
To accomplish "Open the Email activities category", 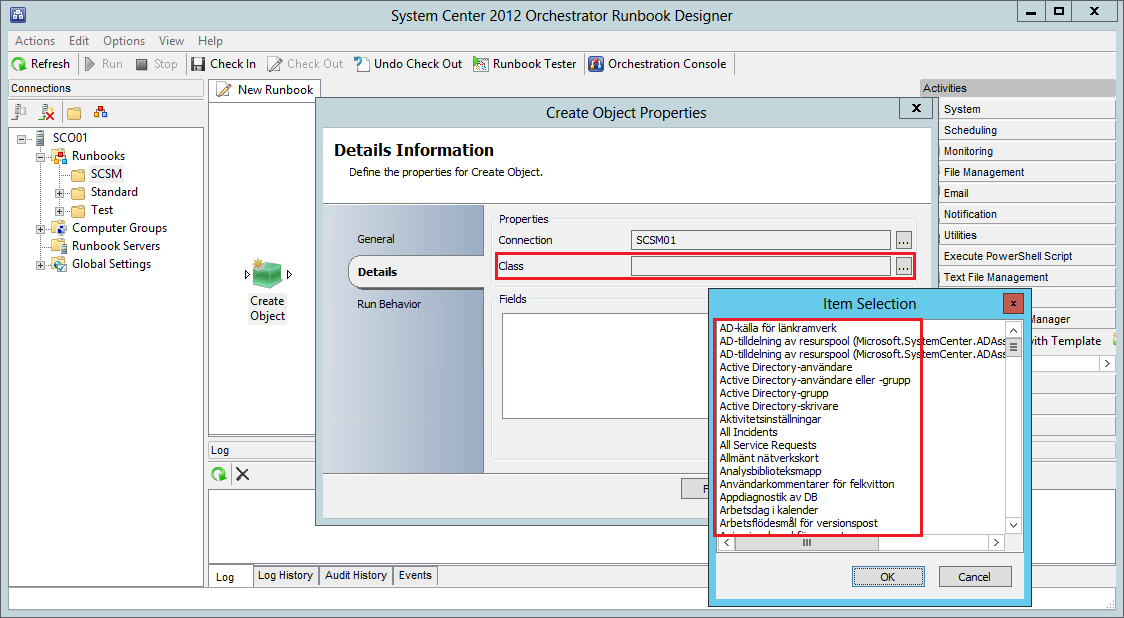I will (1027, 193).
